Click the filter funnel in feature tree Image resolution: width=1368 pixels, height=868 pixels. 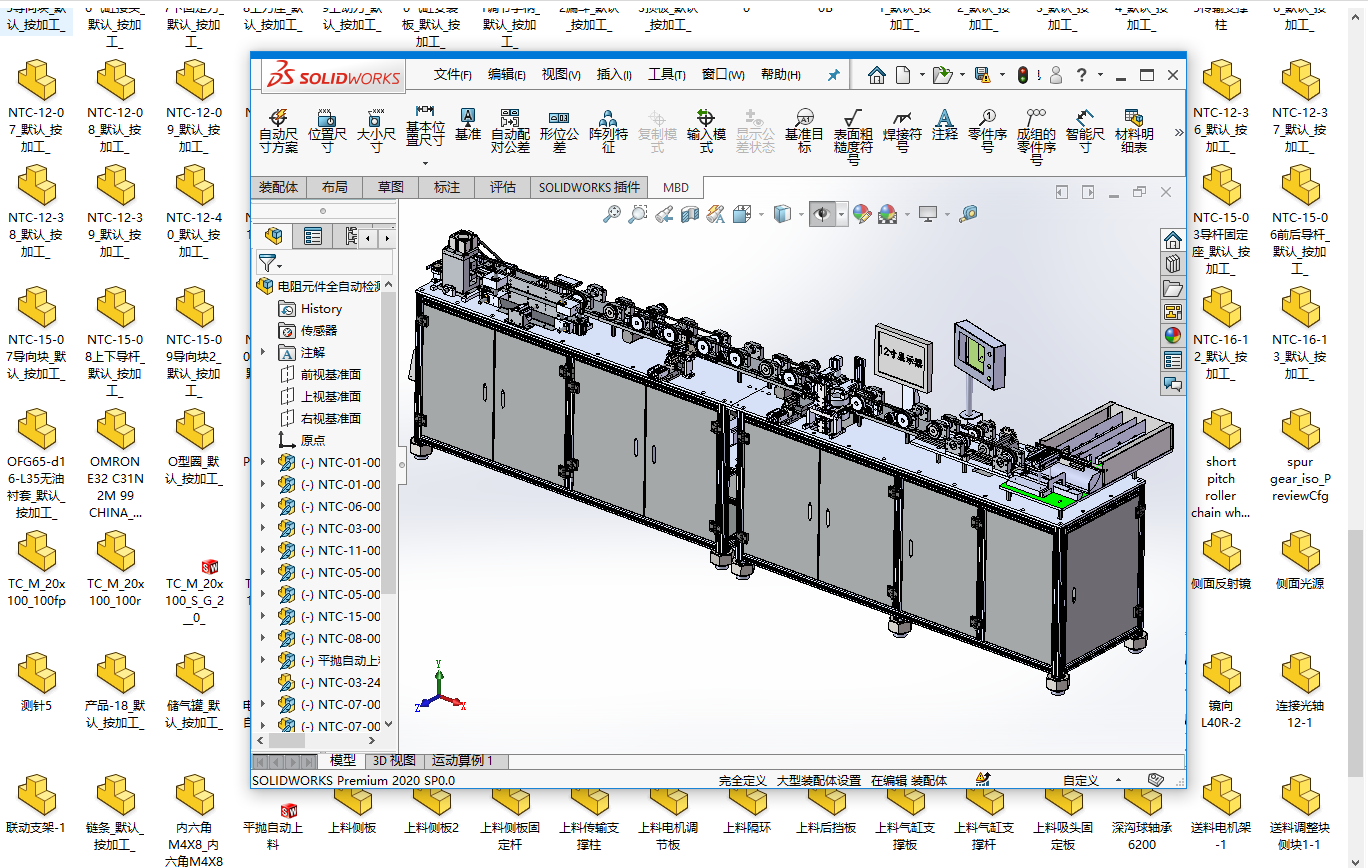[267, 264]
